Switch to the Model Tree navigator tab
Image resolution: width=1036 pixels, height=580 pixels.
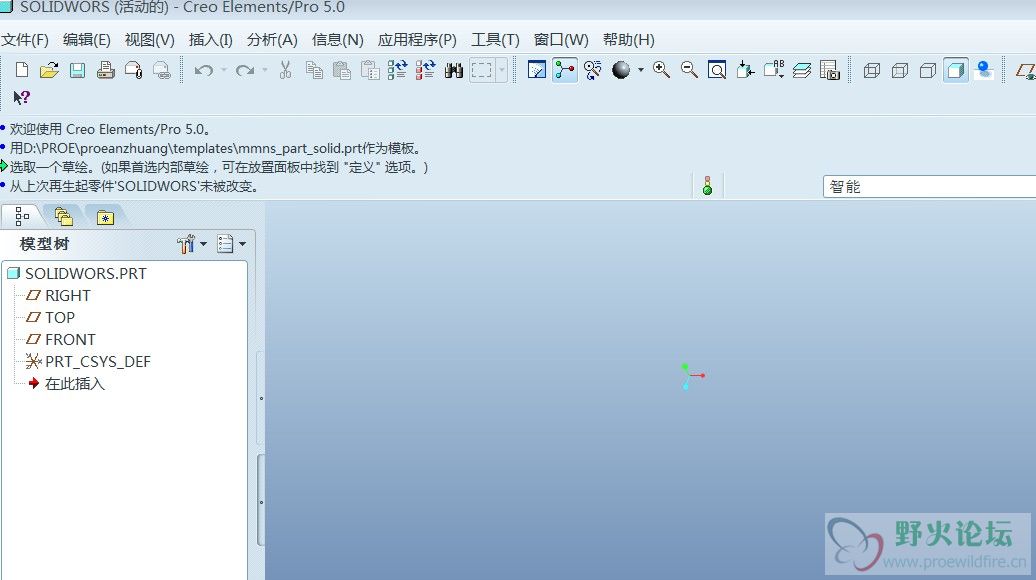pyautogui.click(x=22, y=216)
